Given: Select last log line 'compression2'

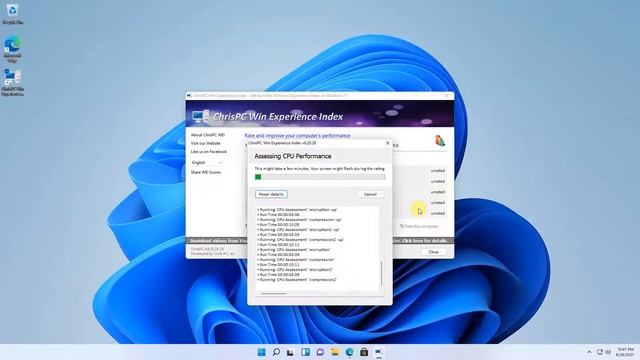Looking at the screenshot, I should (297, 280).
